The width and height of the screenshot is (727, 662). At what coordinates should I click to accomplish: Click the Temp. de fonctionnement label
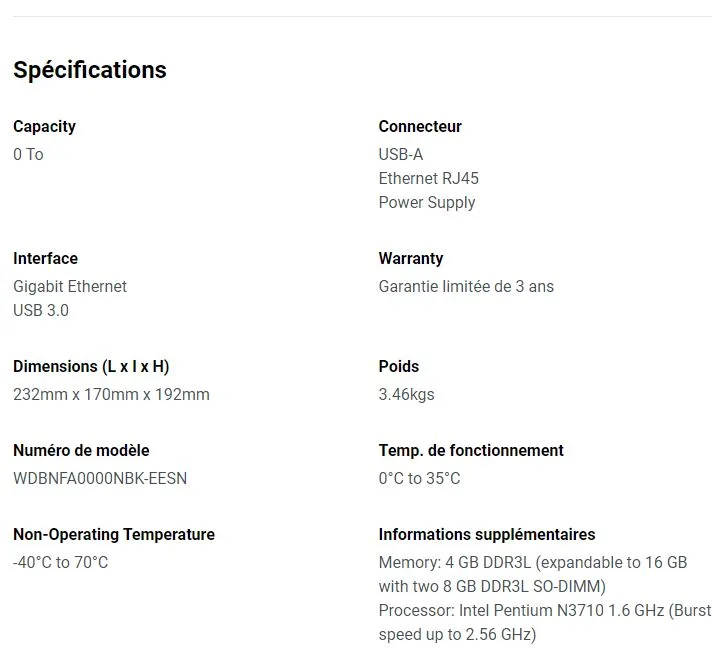tap(471, 451)
